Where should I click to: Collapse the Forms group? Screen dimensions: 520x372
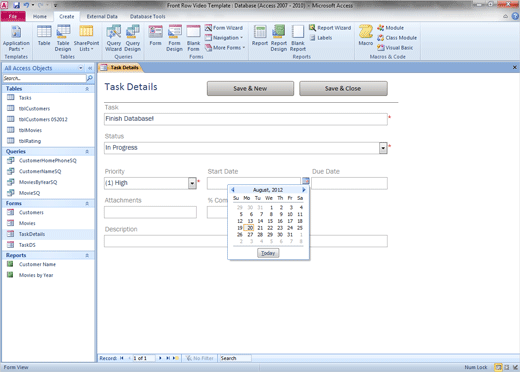coord(87,203)
